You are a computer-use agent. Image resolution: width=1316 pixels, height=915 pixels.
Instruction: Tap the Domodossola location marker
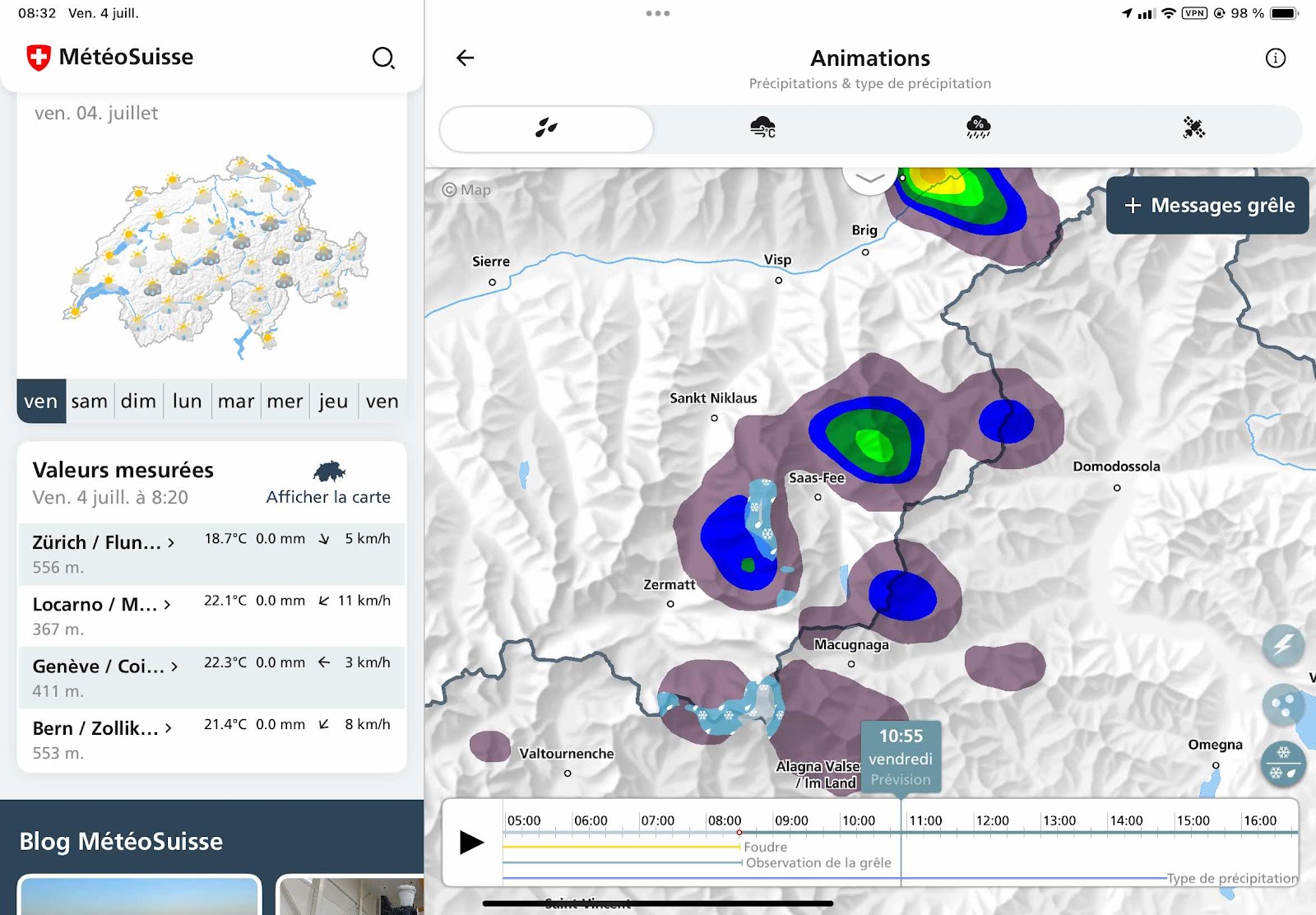[x=1117, y=488]
